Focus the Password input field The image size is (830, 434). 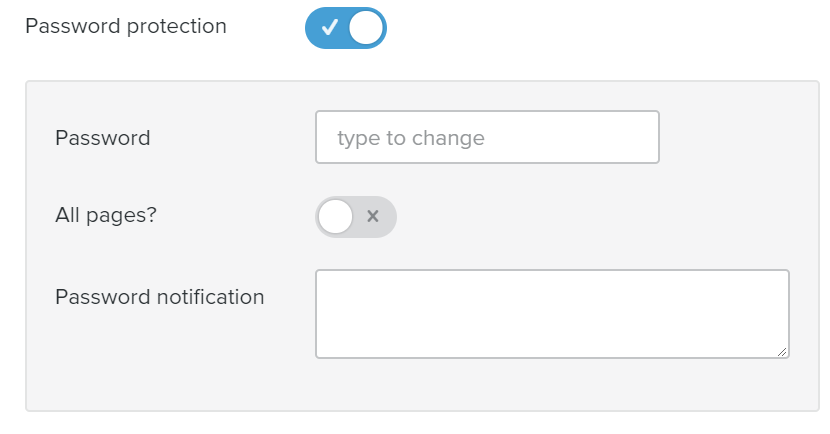click(487, 137)
